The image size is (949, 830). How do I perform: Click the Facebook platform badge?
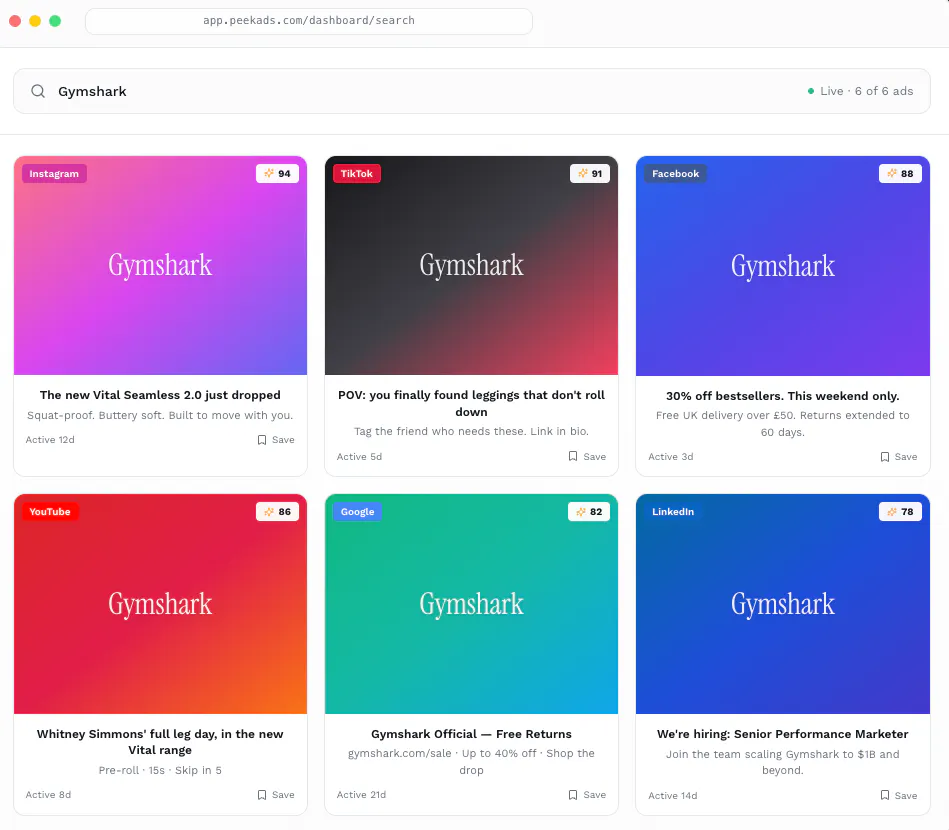pyautogui.click(x=675, y=173)
